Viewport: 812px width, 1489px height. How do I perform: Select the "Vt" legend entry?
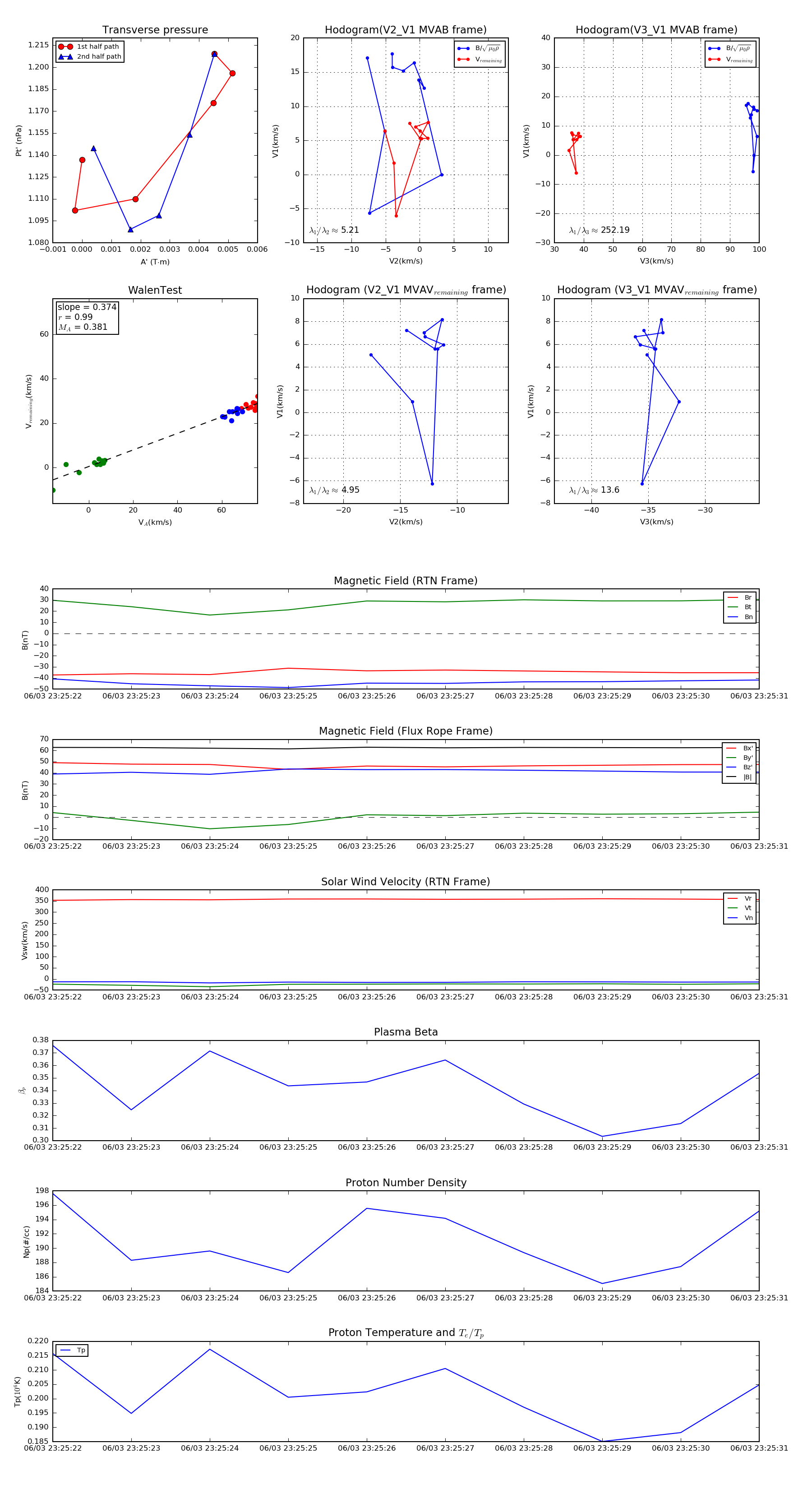pos(740,908)
